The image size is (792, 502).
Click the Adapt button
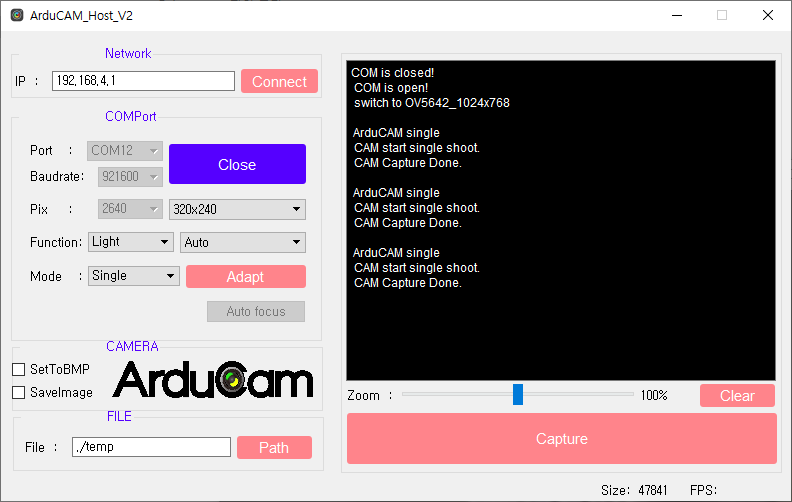[x=245, y=277]
